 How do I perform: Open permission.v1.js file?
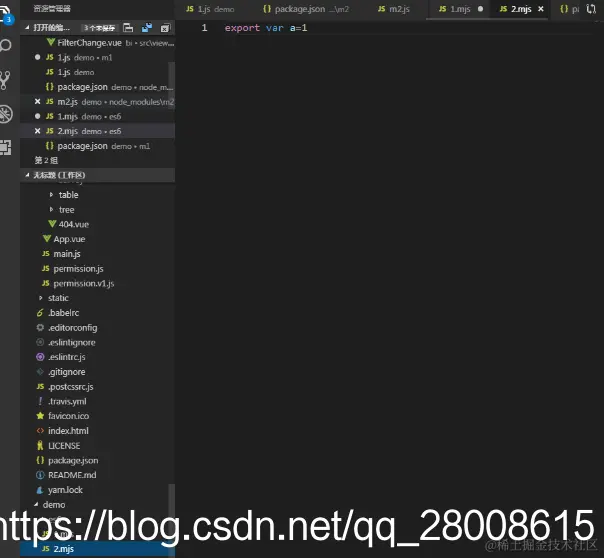pyautogui.click(x=97, y=283)
